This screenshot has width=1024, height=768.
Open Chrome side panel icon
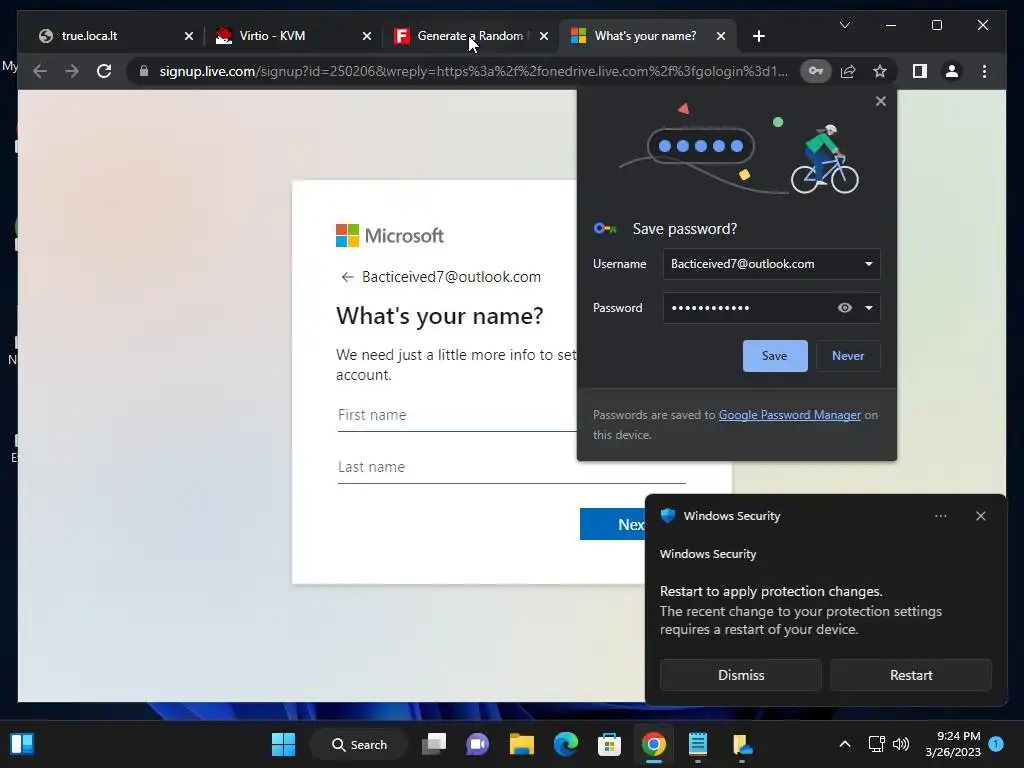[x=920, y=71]
